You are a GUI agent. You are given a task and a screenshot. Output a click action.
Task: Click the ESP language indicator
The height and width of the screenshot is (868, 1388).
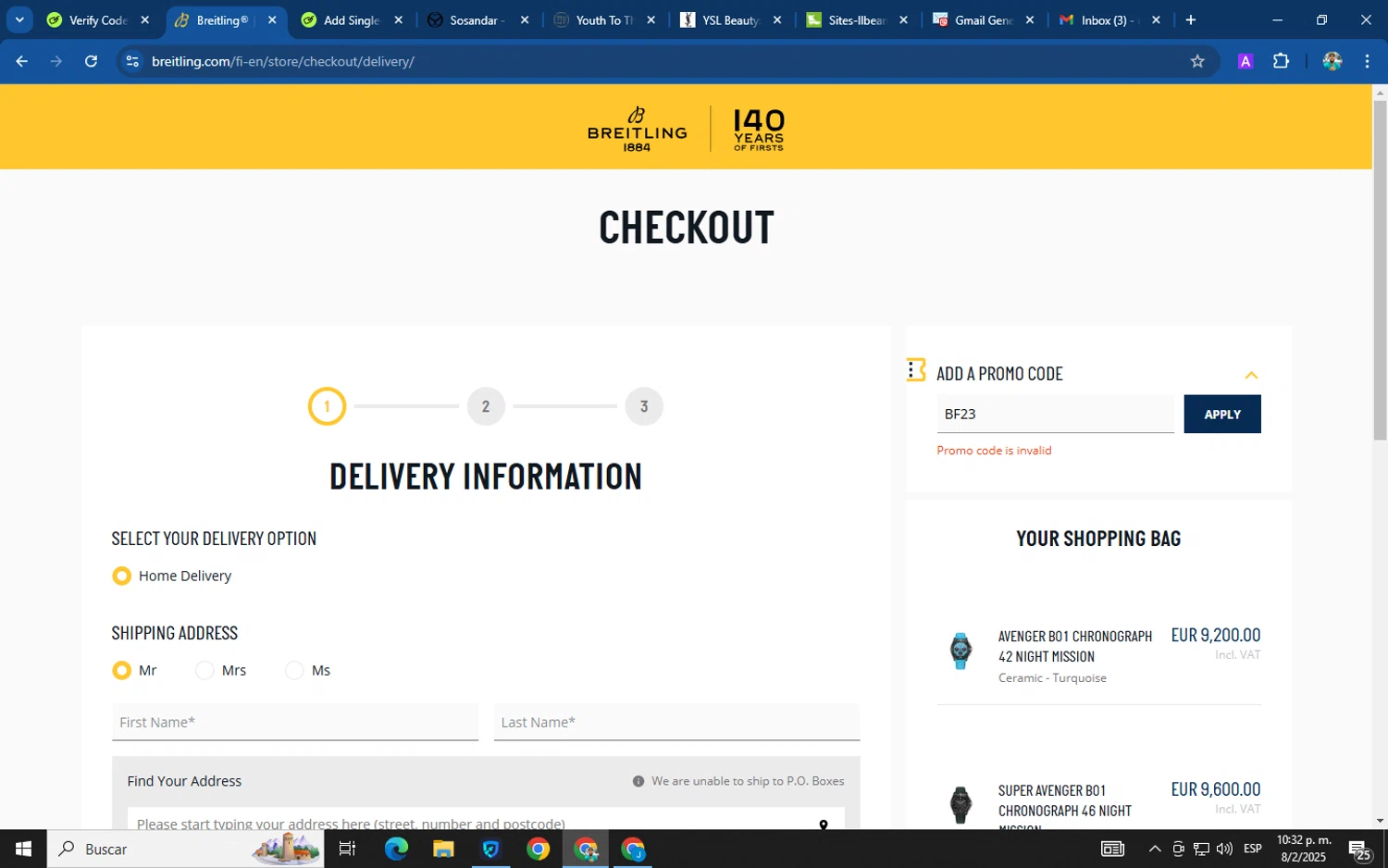pyautogui.click(x=1253, y=849)
